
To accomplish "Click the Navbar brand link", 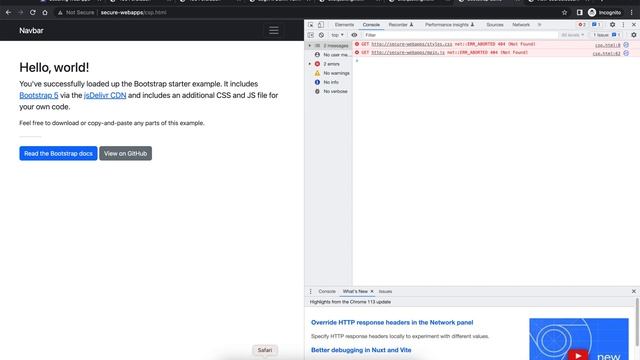I will [31, 31].
